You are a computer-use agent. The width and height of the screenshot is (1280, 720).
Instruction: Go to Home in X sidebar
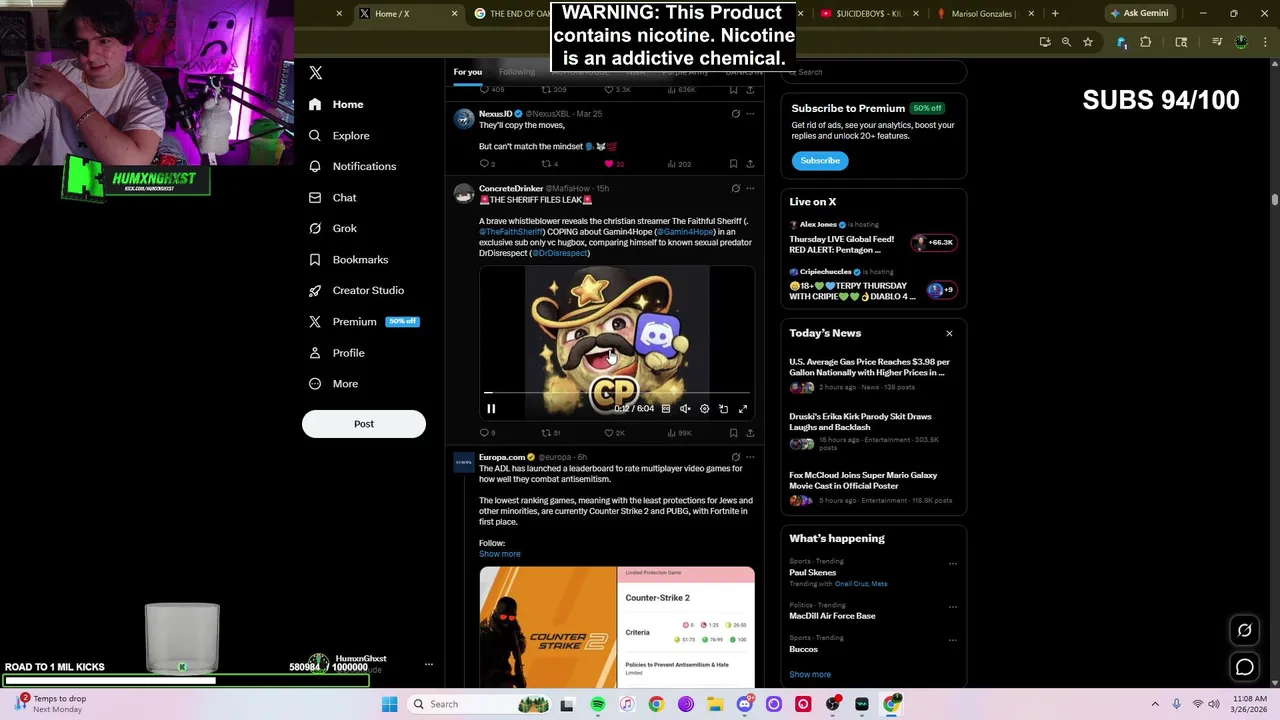point(336,104)
